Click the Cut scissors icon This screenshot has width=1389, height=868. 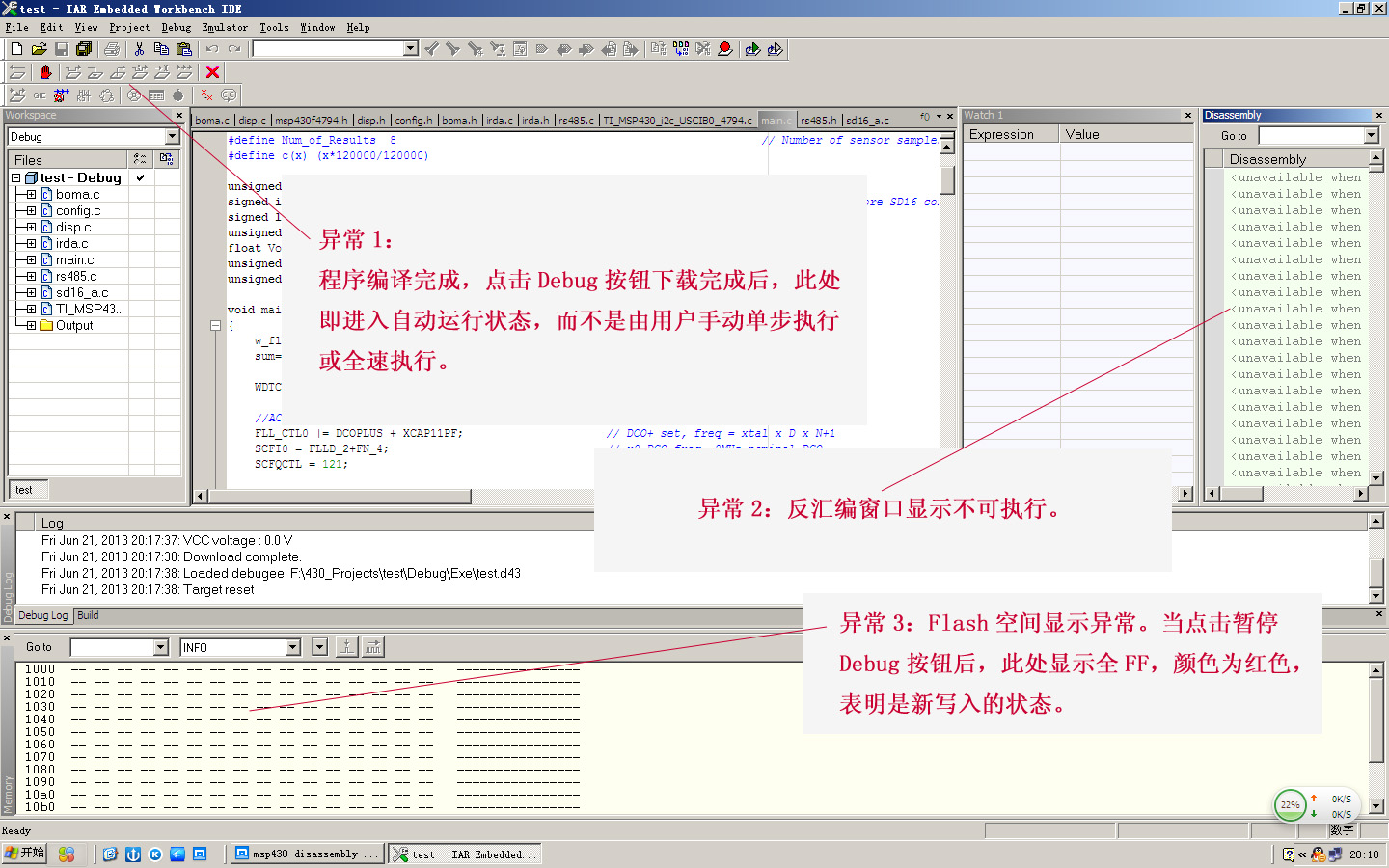(139, 49)
